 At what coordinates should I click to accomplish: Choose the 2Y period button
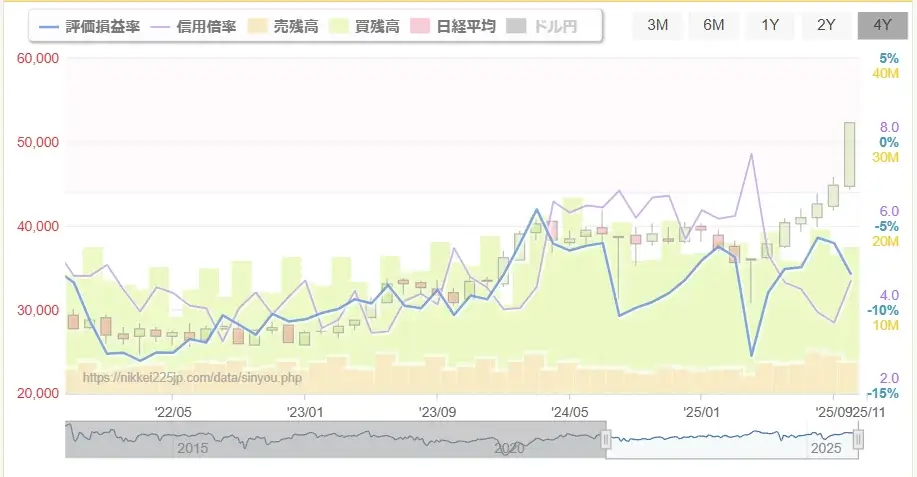click(826, 25)
